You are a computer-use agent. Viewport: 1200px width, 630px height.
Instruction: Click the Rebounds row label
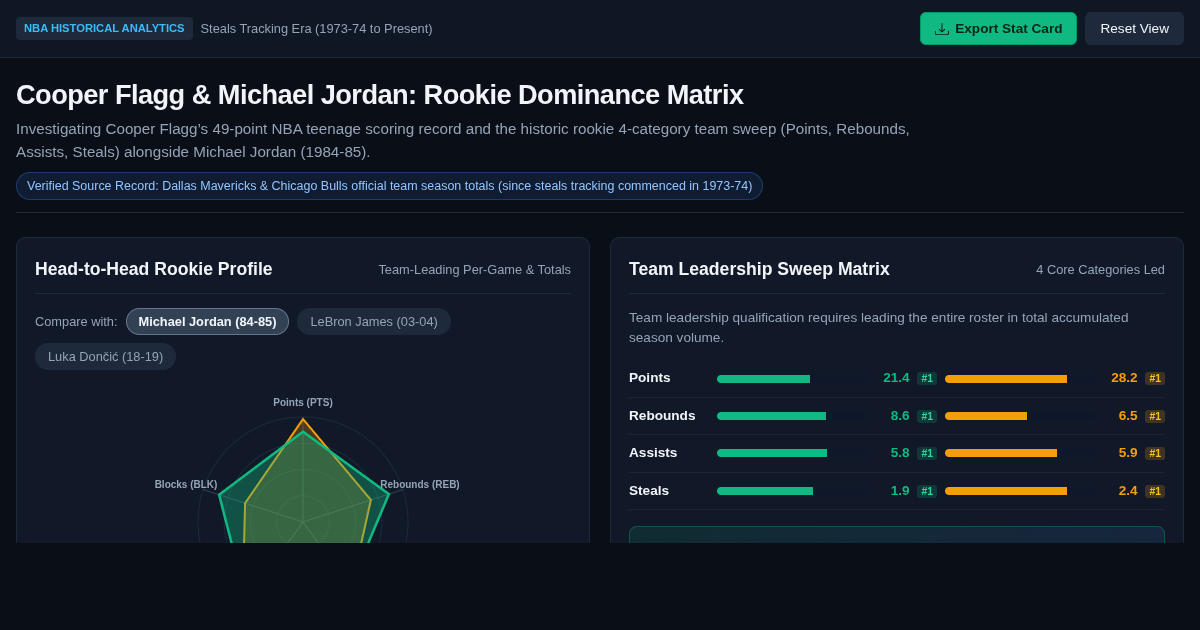pos(662,416)
